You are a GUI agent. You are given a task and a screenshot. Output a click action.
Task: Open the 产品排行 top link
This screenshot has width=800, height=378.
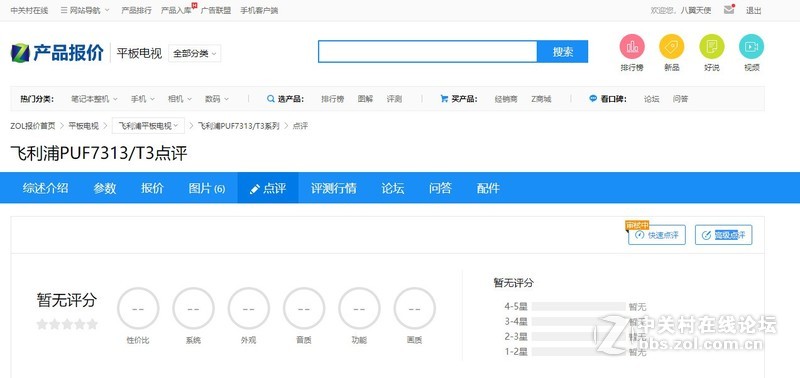coord(136,10)
